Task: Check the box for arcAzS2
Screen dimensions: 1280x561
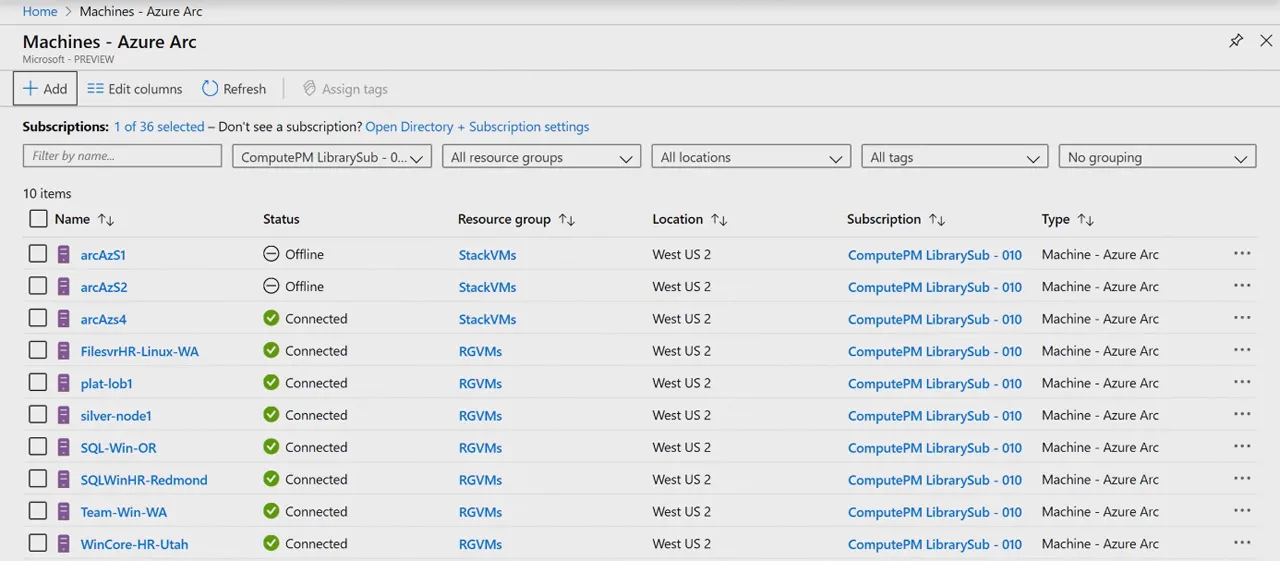Action: (38, 286)
